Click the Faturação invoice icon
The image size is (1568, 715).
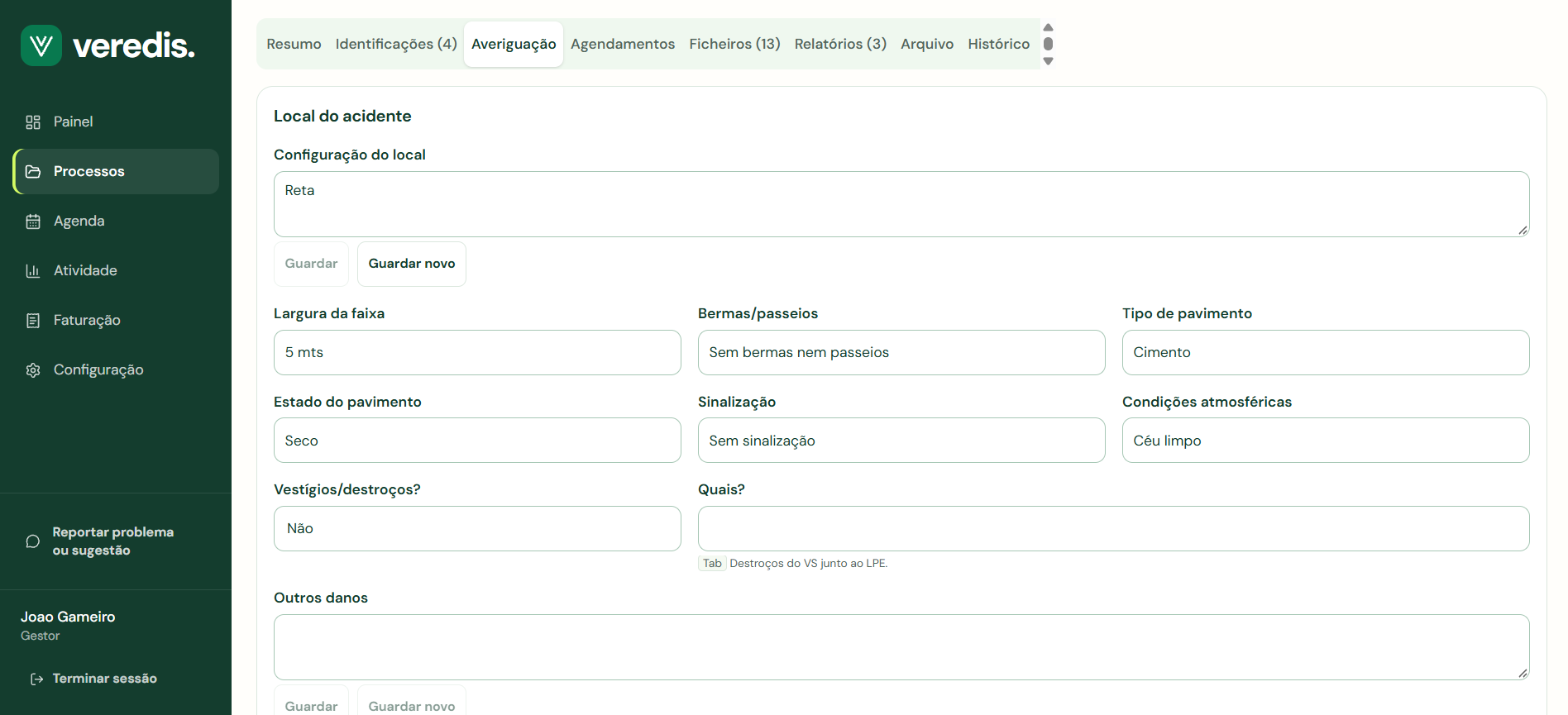(x=33, y=321)
